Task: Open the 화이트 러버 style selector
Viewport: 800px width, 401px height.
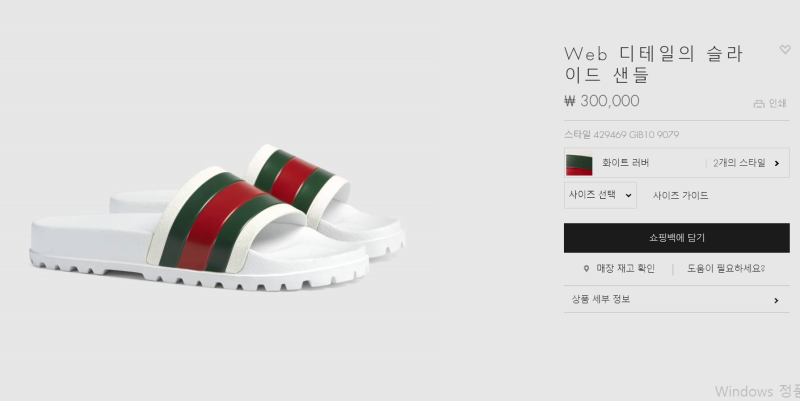Action: coord(677,163)
